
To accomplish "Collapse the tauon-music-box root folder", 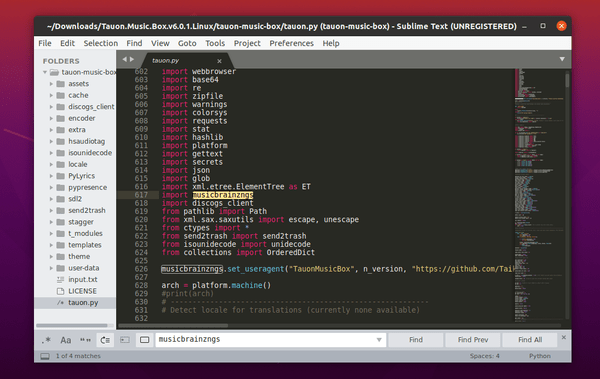I will point(45,72).
